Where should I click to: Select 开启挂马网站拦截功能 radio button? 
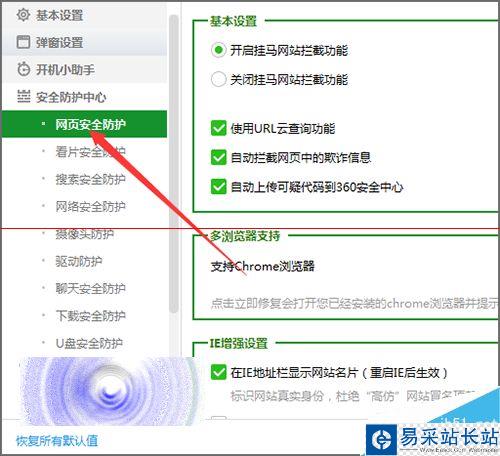coord(218,50)
